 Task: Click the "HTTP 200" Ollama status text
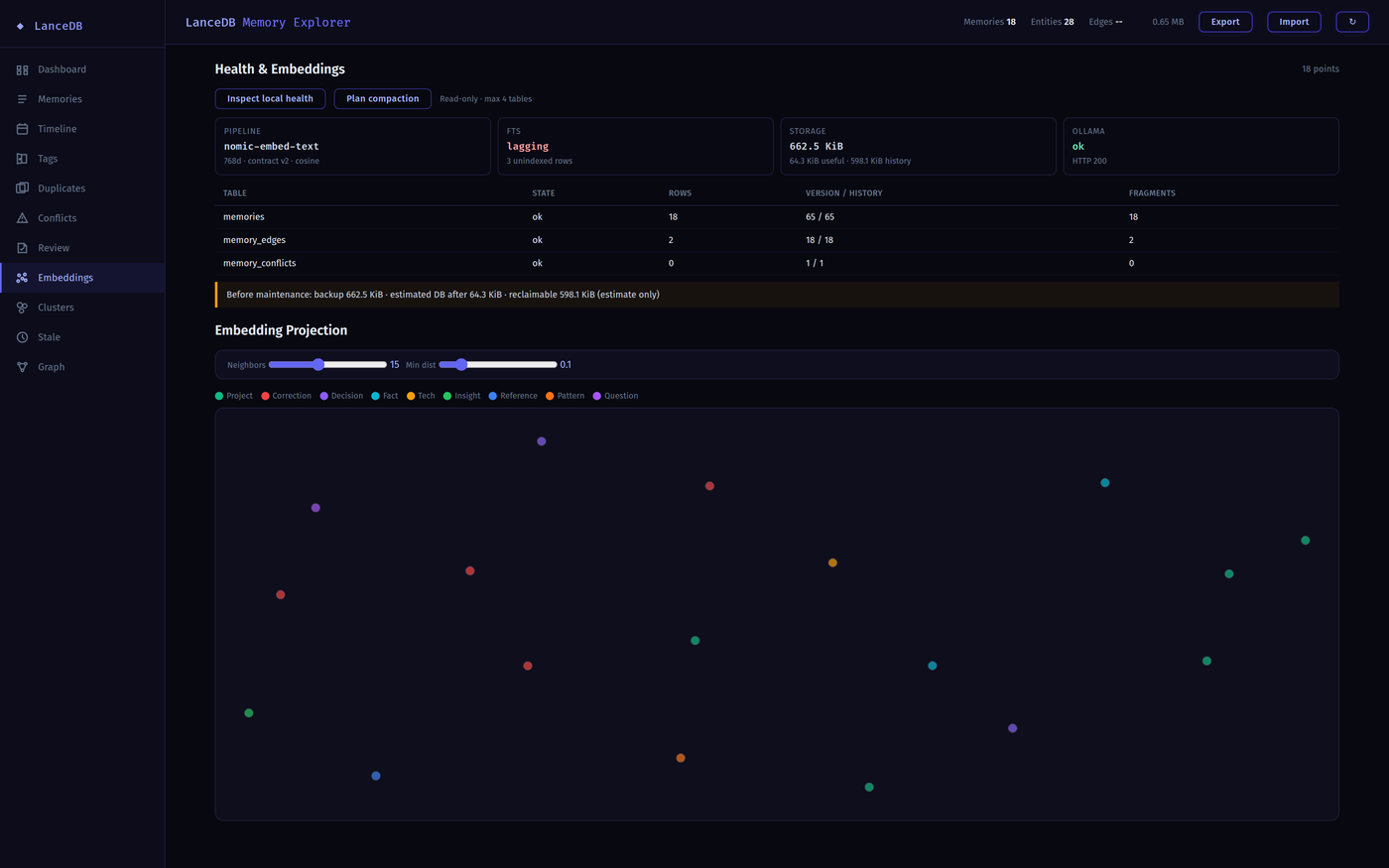click(x=1089, y=161)
